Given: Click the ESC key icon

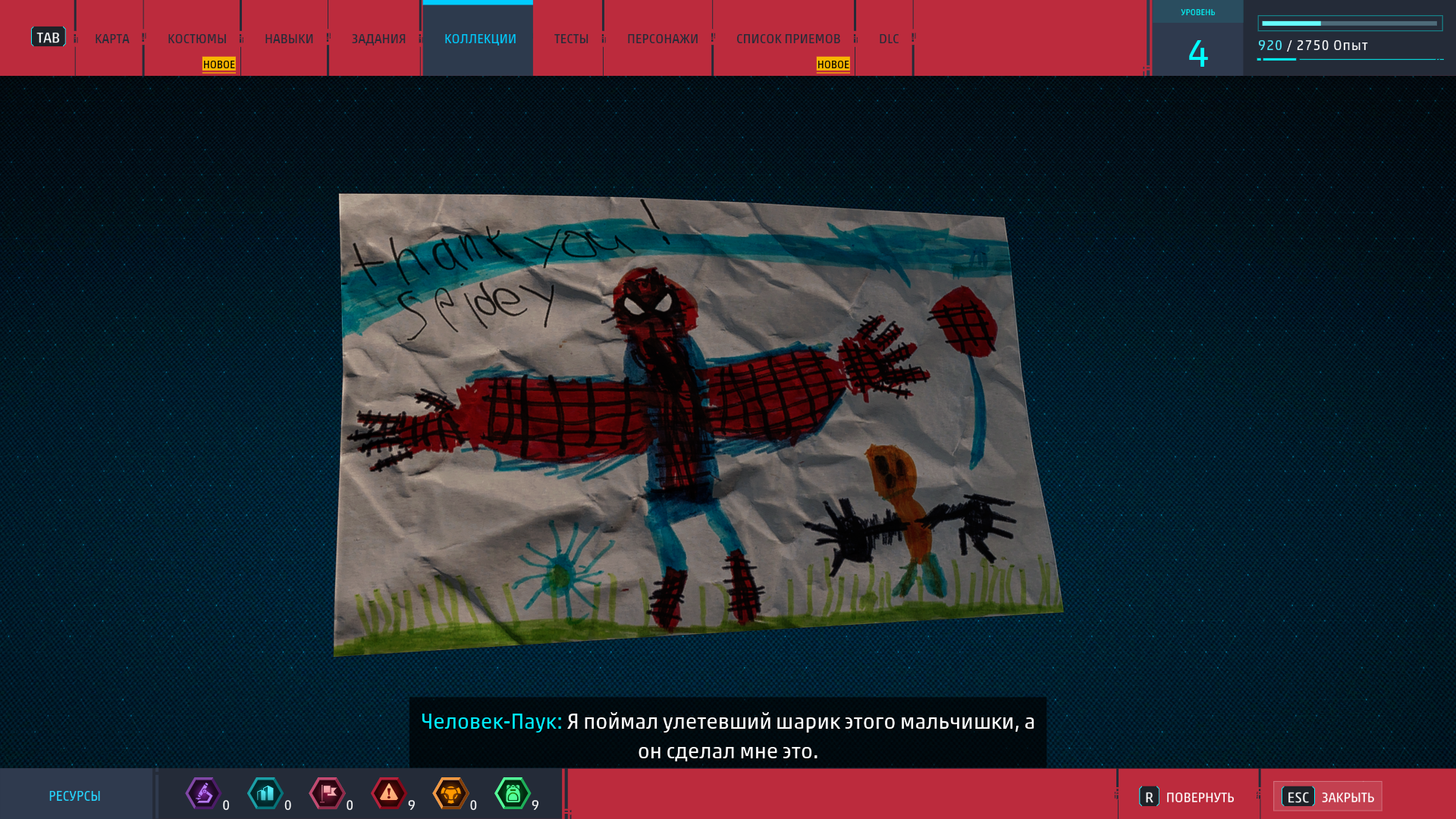Looking at the screenshot, I should pyautogui.click(x=1298, y=796).
